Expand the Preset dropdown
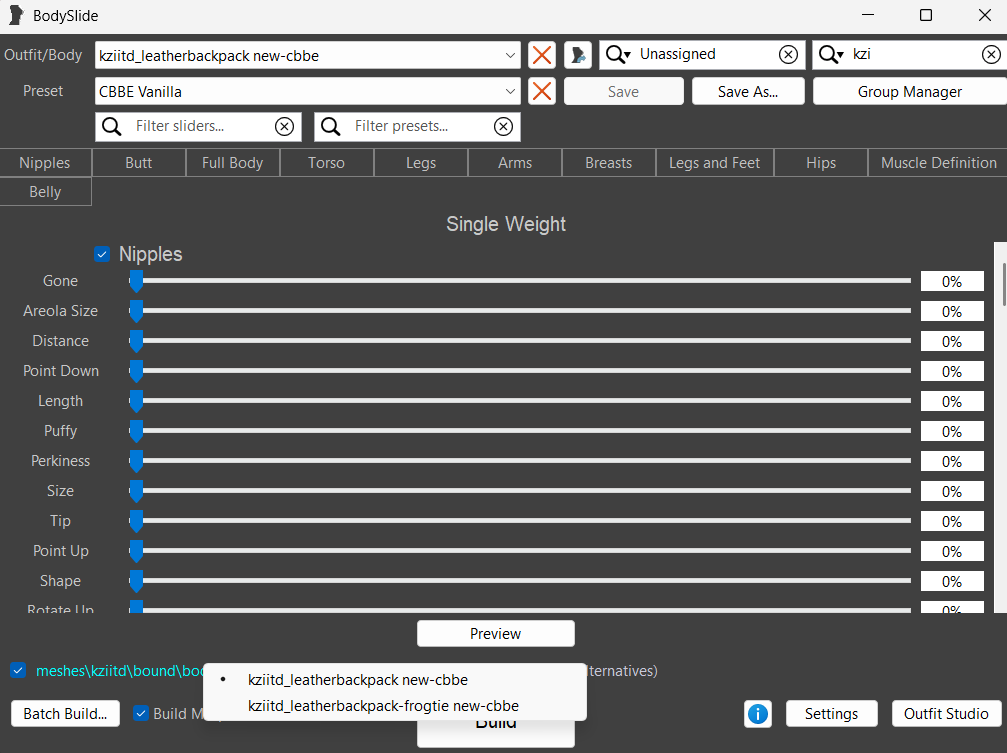 click(x=510, y=91)
